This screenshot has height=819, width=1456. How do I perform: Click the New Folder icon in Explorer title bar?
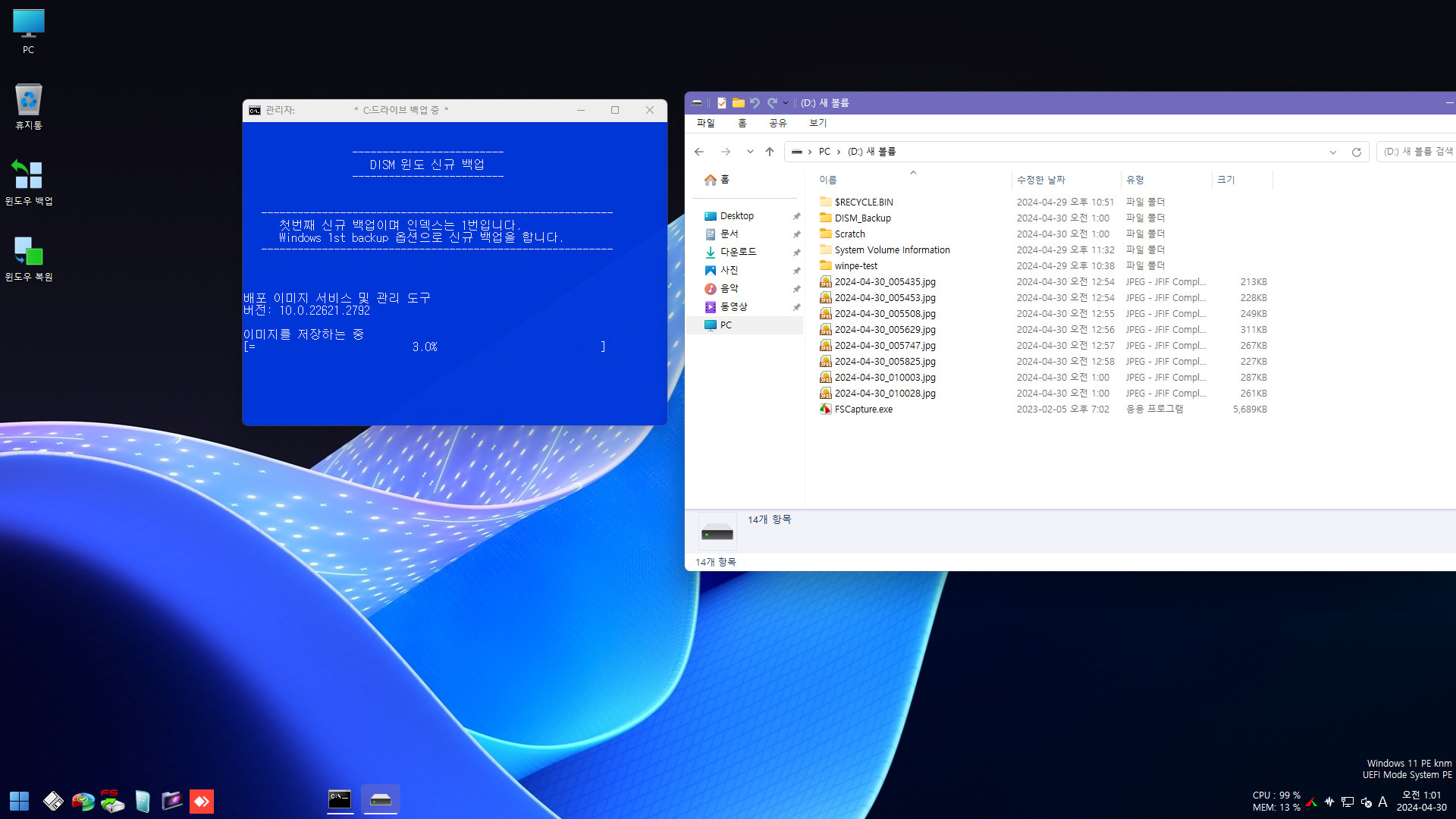click(x=738, y=103)
